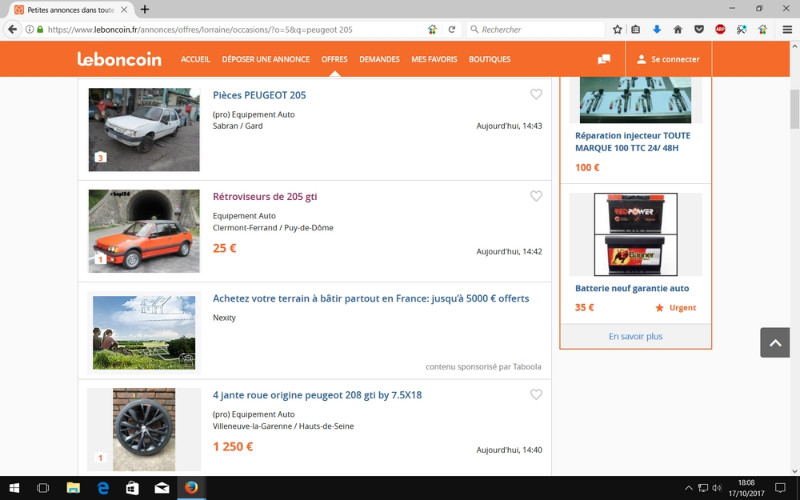The height and width of the screenshot is (500, 800).
Task: Open a new tab with plus button
Action: click(x=145, y=9)
